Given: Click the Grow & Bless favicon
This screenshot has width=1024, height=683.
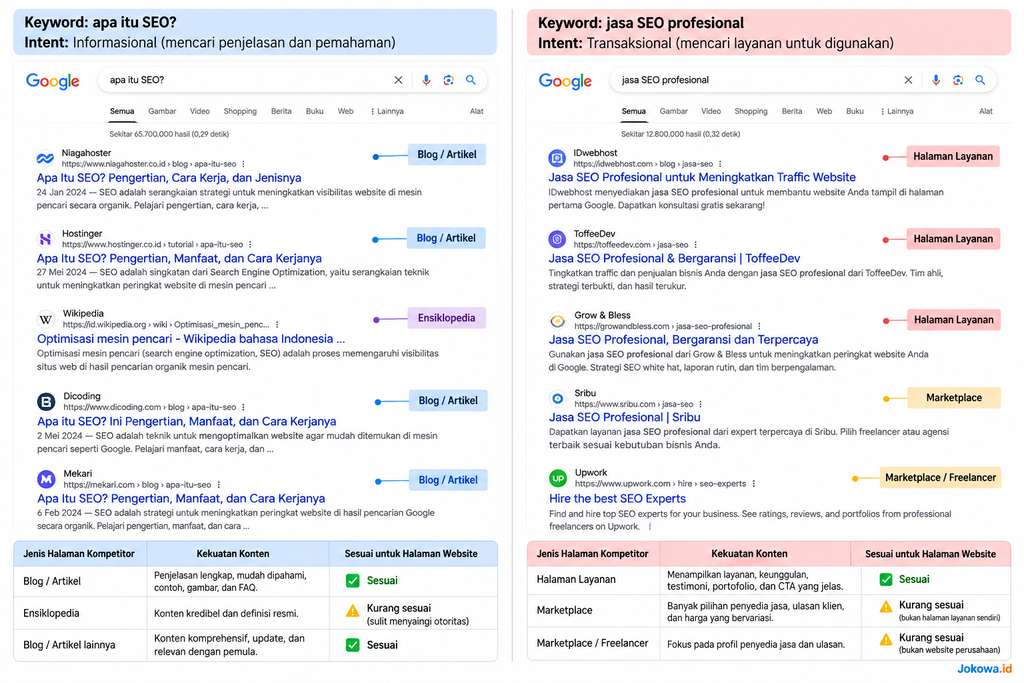Looking at the screenshot, I should [x=558, y=321].
